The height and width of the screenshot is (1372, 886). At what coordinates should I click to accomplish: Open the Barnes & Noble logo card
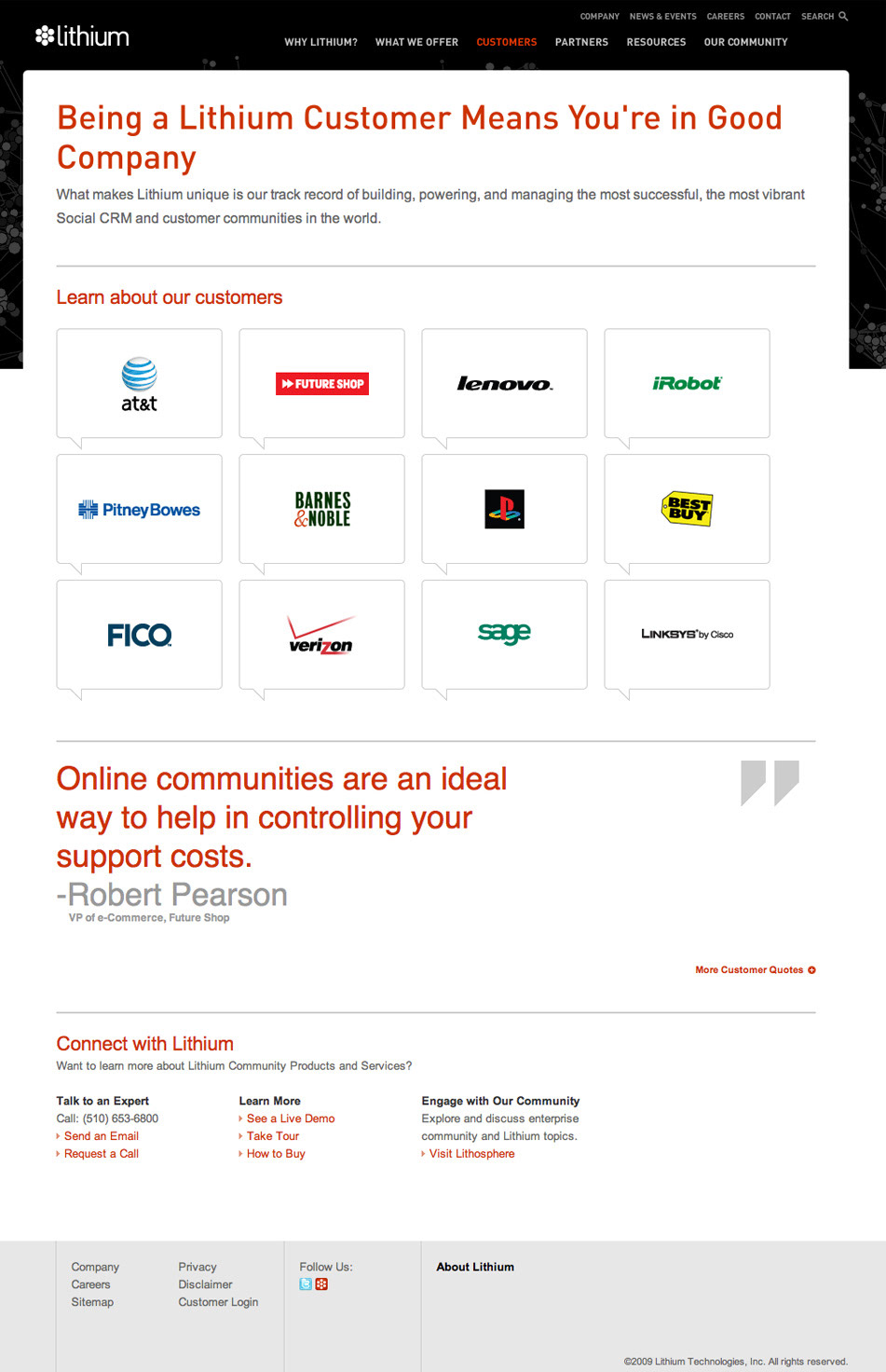pyautogui.click(x=322, y=509)
